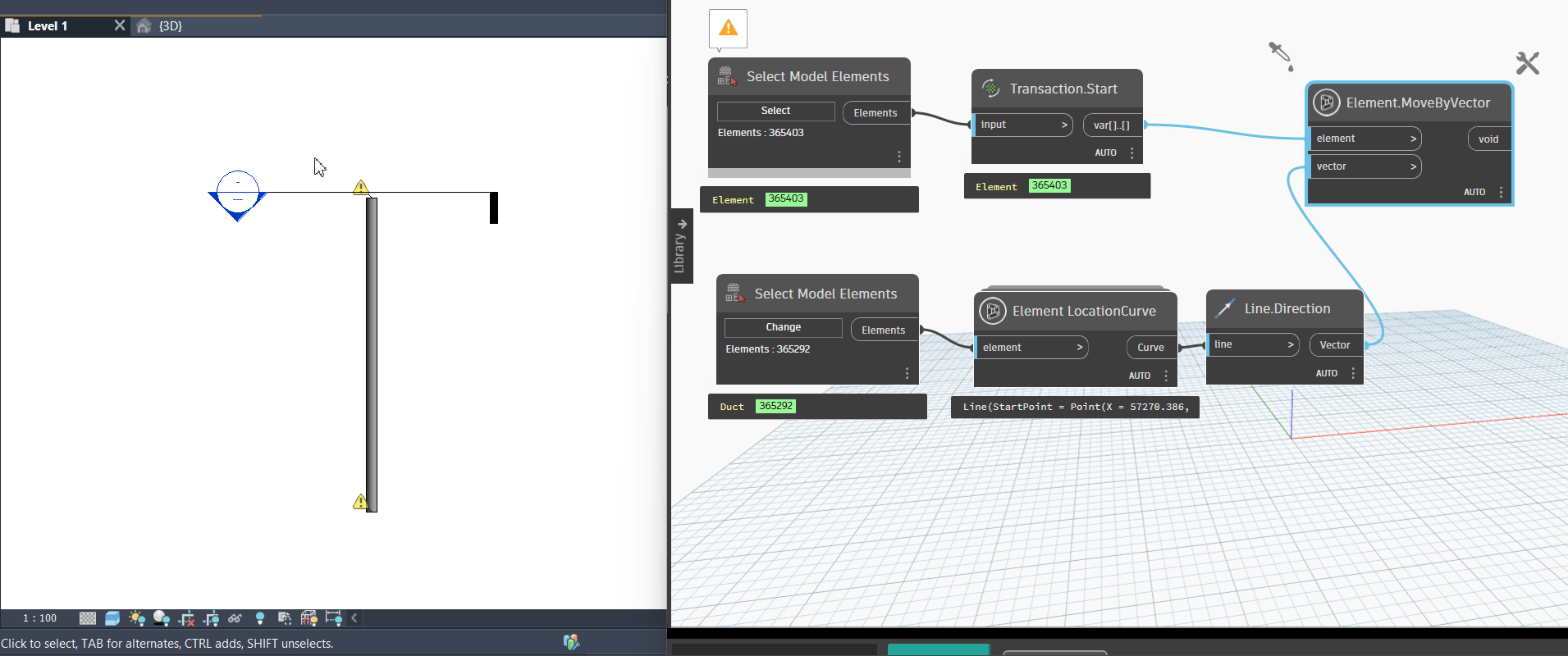
Task: Click warning triangle at bottom of duct
Action: 360,501
